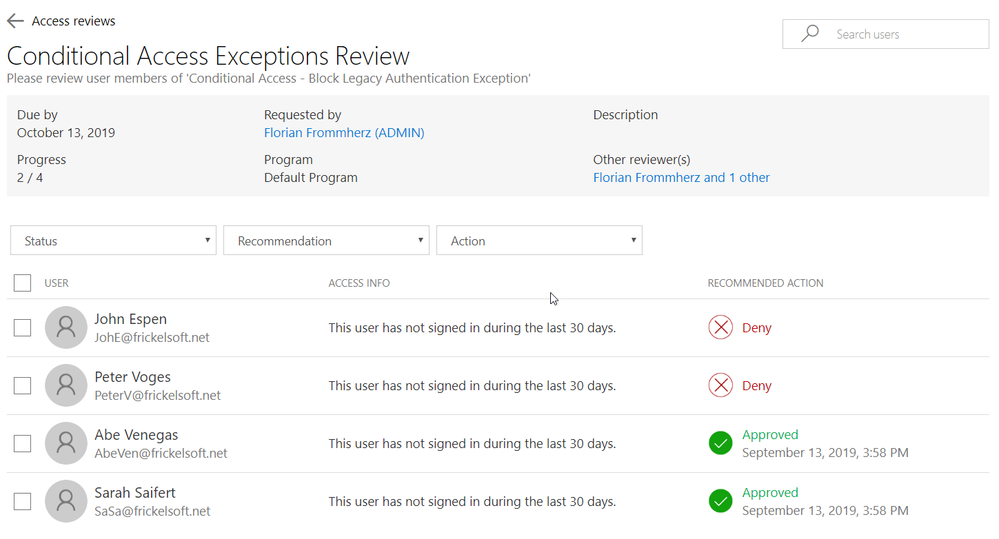Select the checkbox for John Espen
Viewport: 999px width, 539px height.
point(23,327)
